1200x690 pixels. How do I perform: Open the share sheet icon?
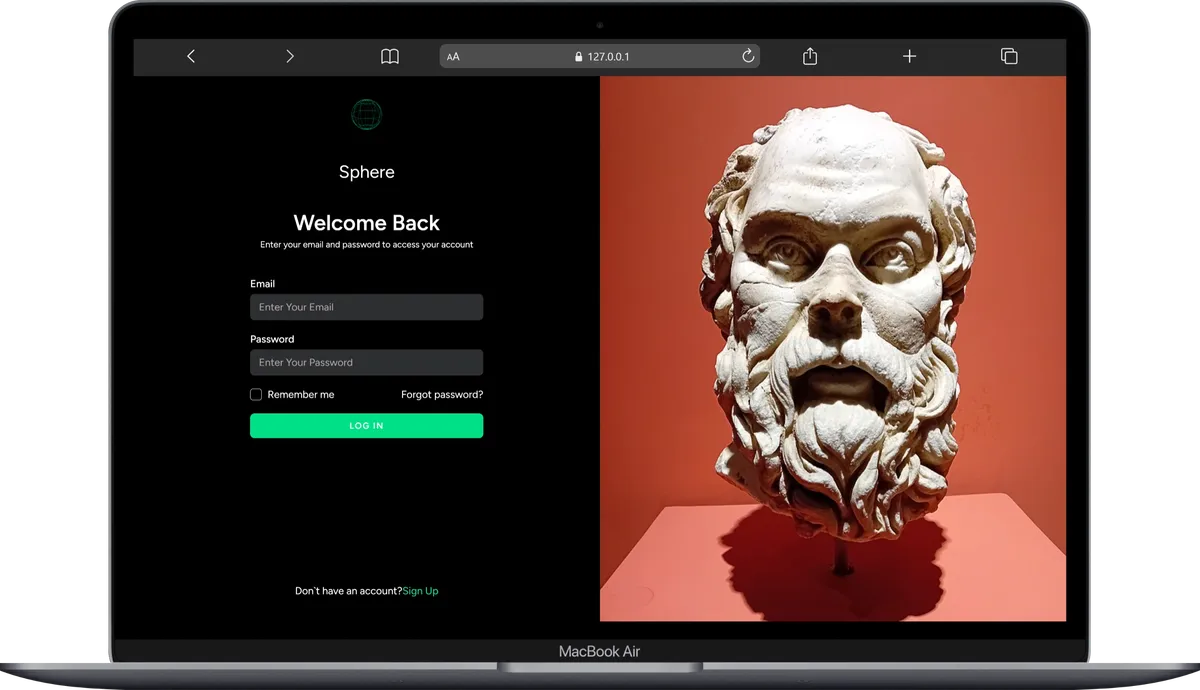coord(810,57)
